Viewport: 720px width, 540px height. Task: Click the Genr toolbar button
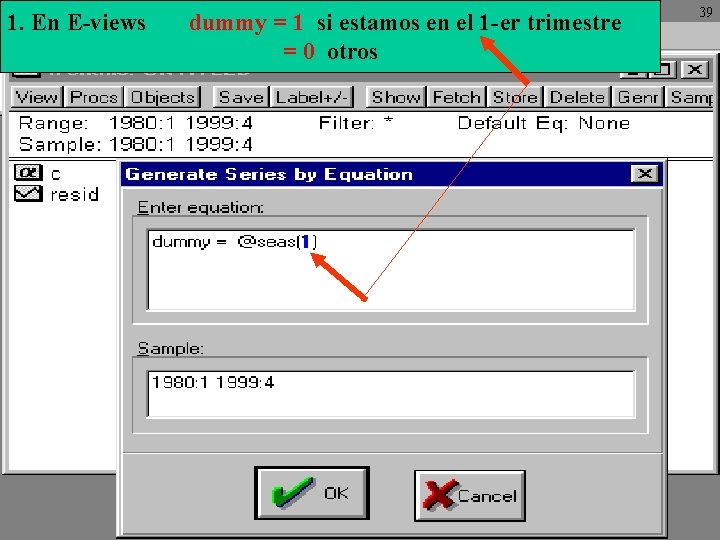pyautogui.click(x=638, y=97)
